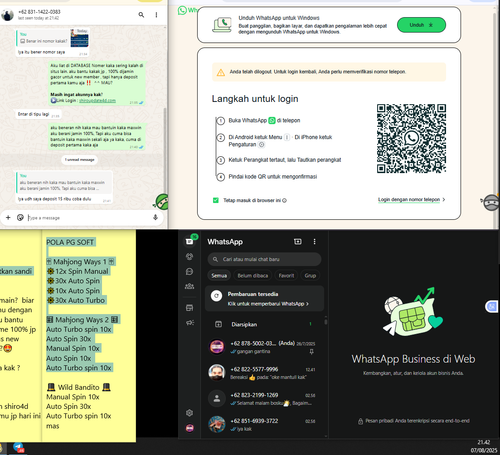
Task: Open the info icon next to Tetap masuk
Action: (284, 200)
